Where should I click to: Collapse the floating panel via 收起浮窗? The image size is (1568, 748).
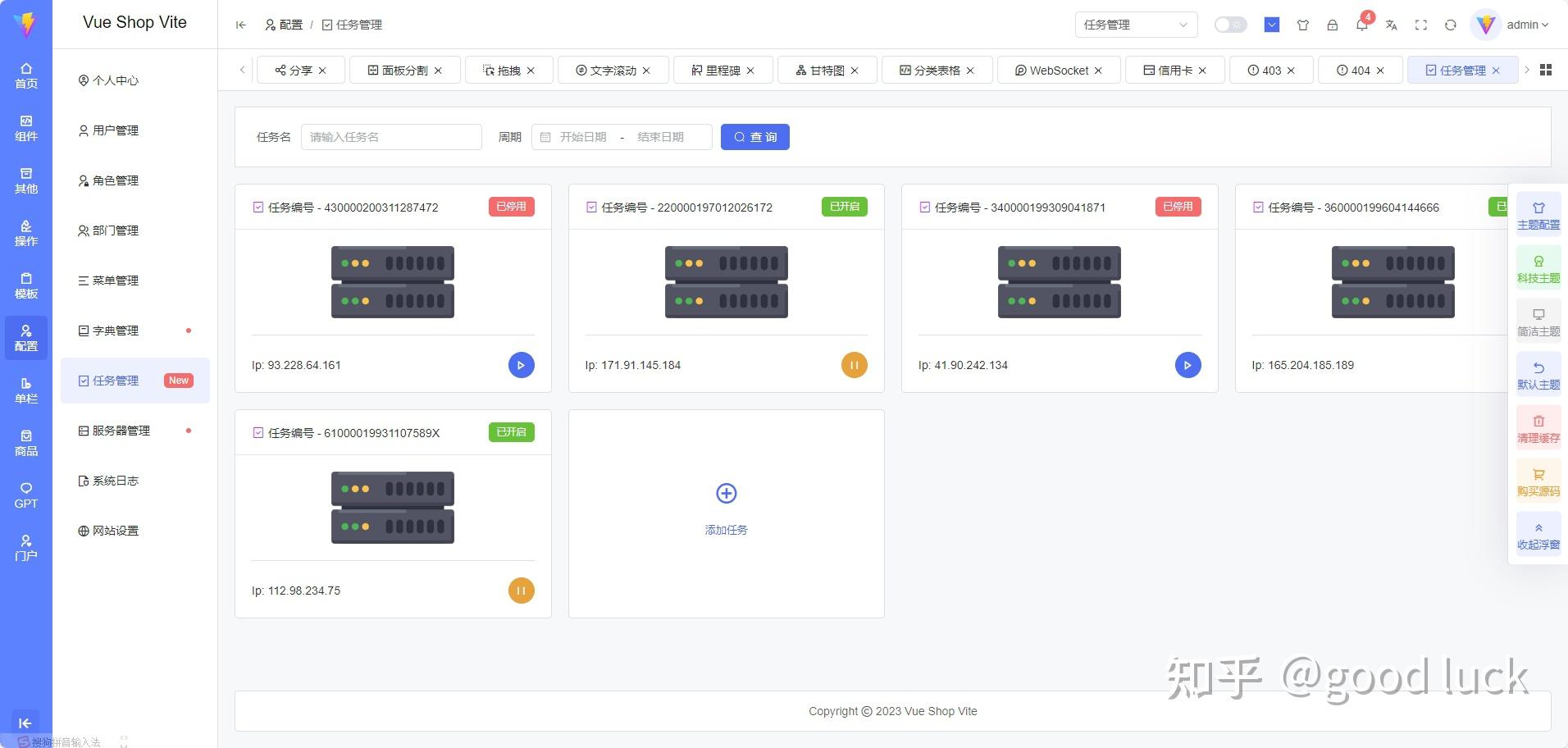click(1538, 536)
